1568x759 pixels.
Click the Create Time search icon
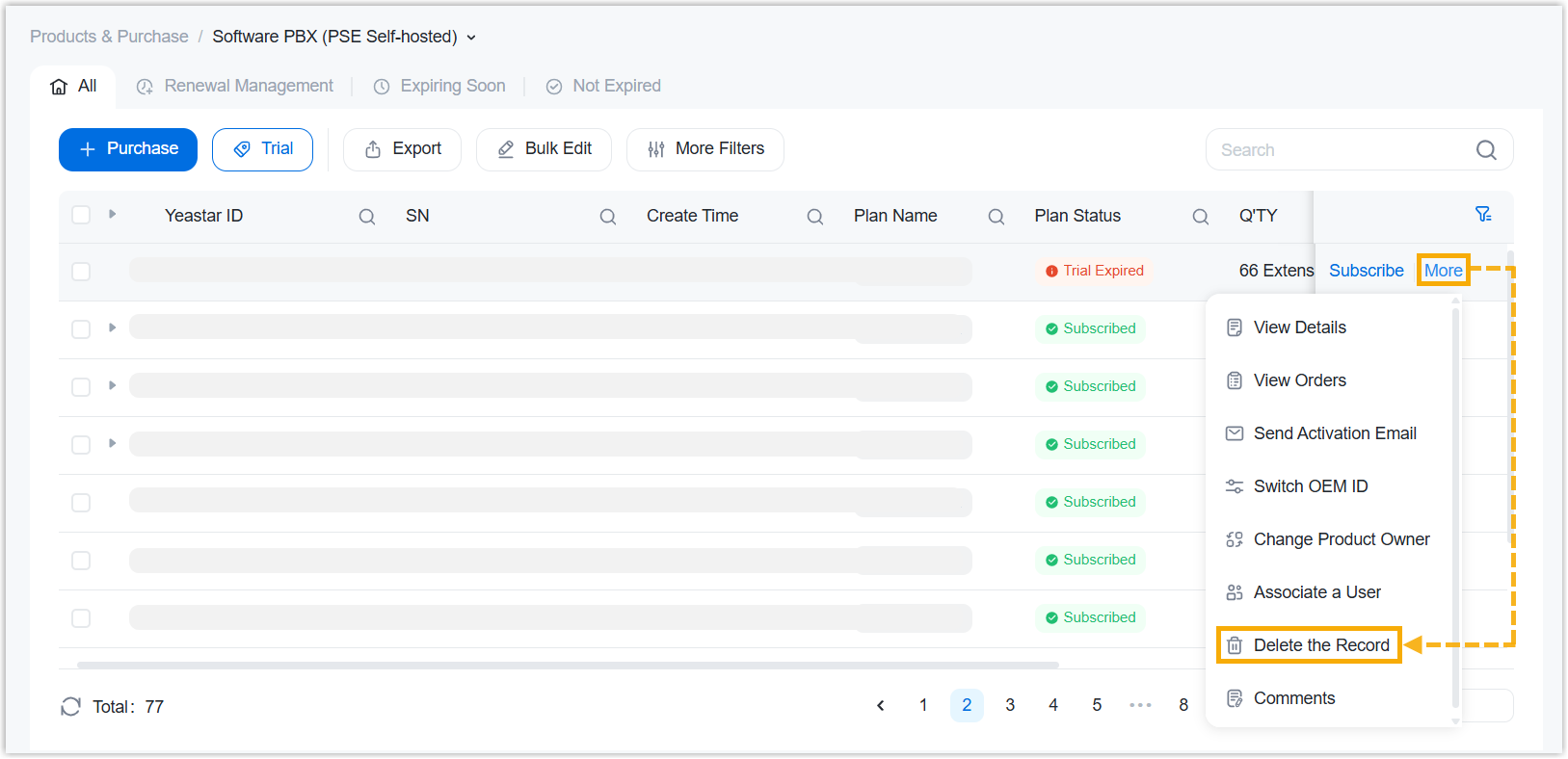click(x=814, y=217)
